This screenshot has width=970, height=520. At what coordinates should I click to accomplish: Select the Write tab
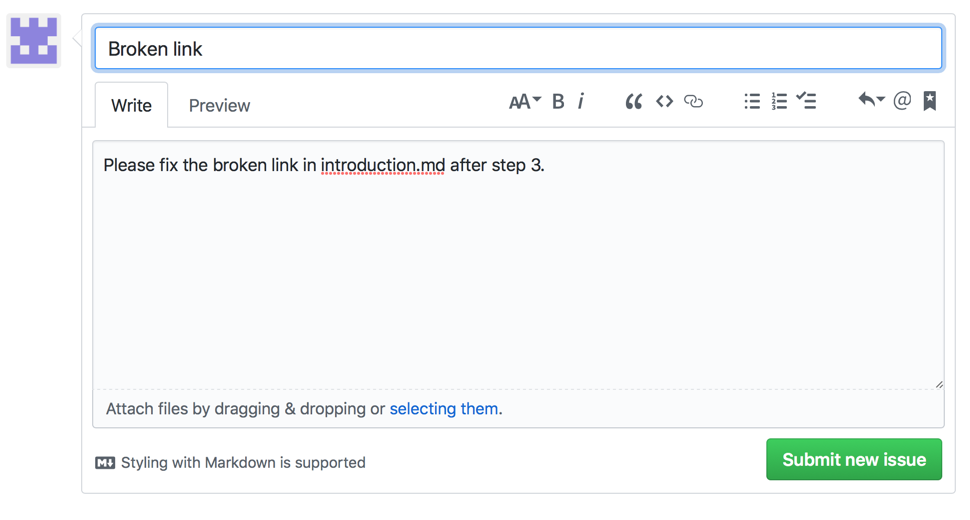coord(131,106)
